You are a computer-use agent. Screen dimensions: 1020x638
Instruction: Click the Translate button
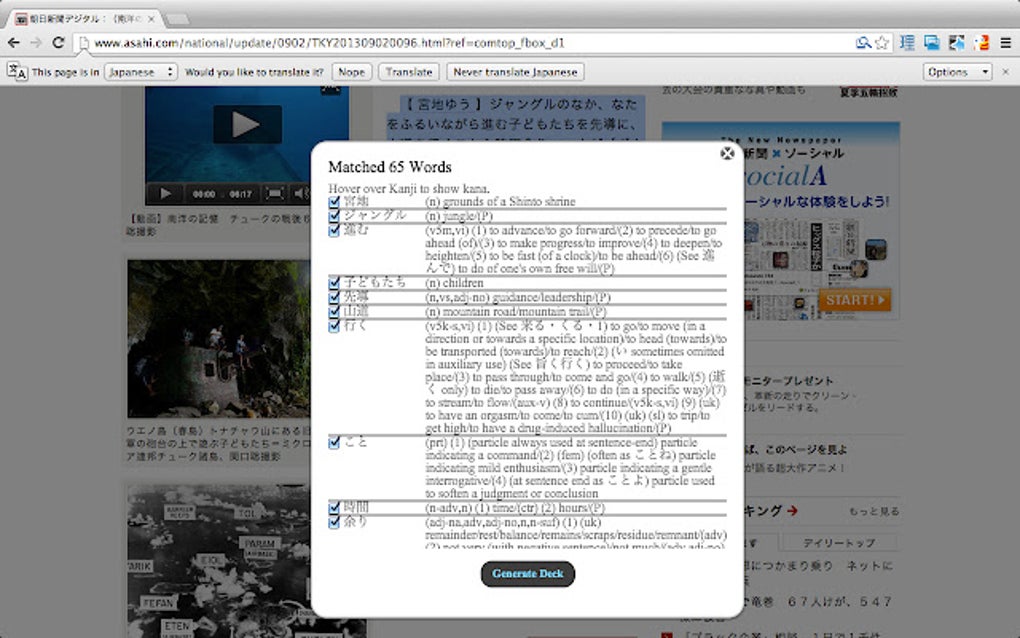(408, 71)
